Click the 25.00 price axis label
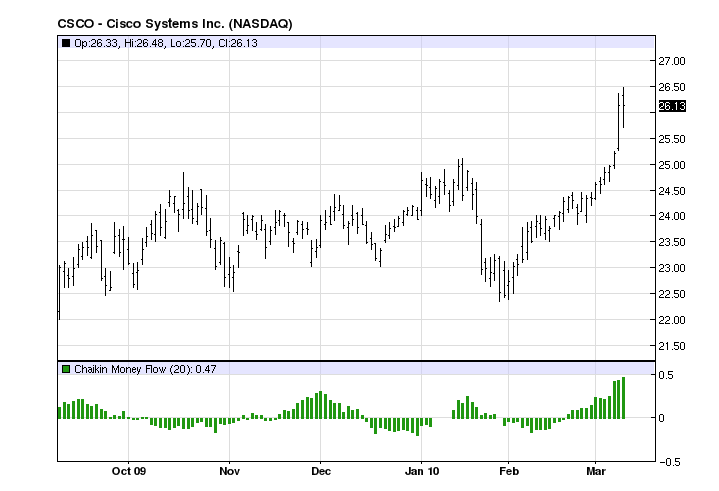The width and height of the screenshot is (719, 491). tap(672, 165)
